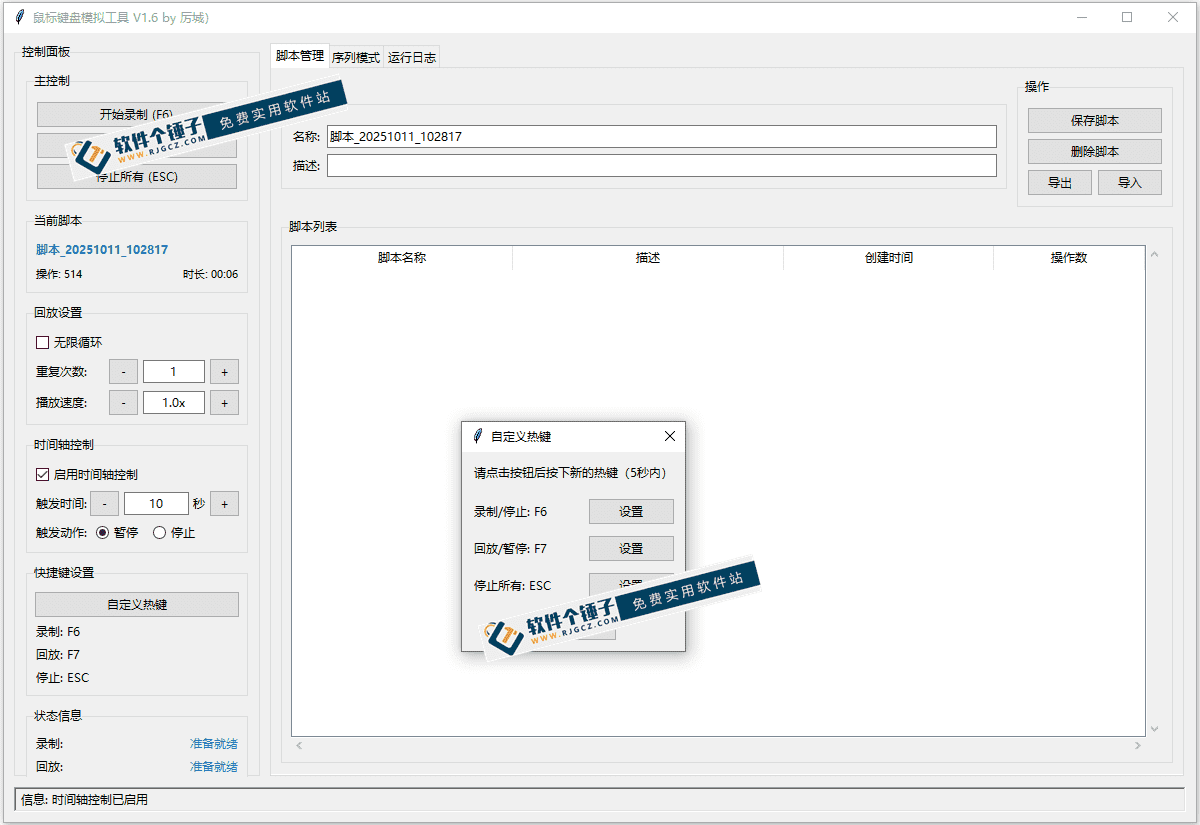Increase 播放速度 with plus button
The height and width of the screenshot is (825, 1200).
(224, 402)
